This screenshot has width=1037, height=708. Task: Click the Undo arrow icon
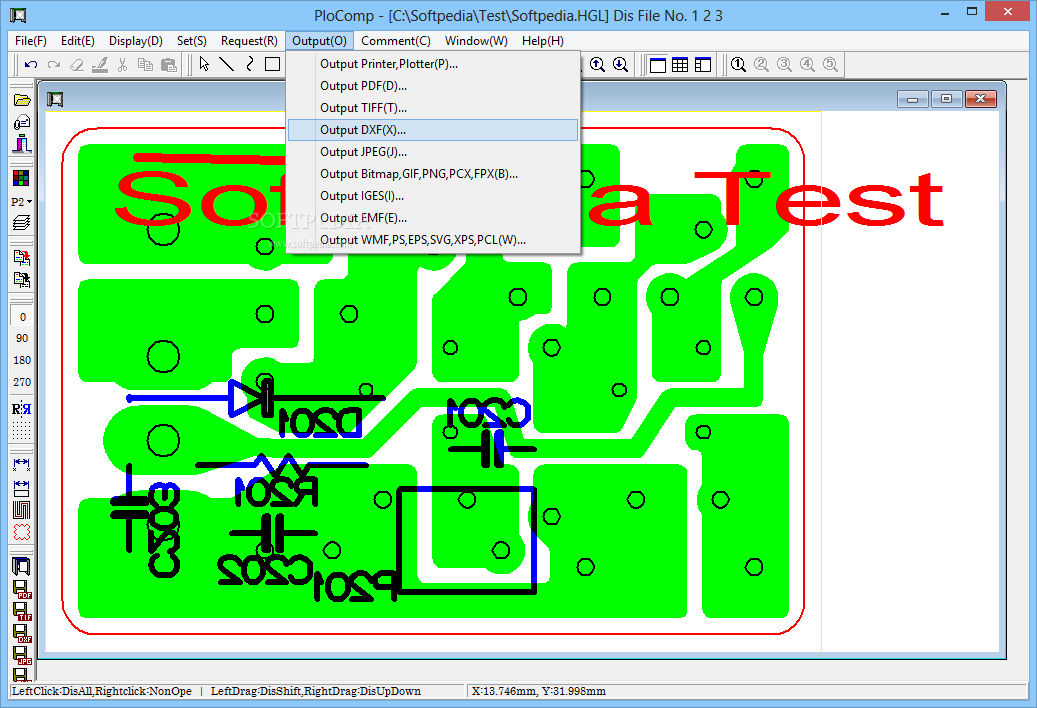point(31,65)
